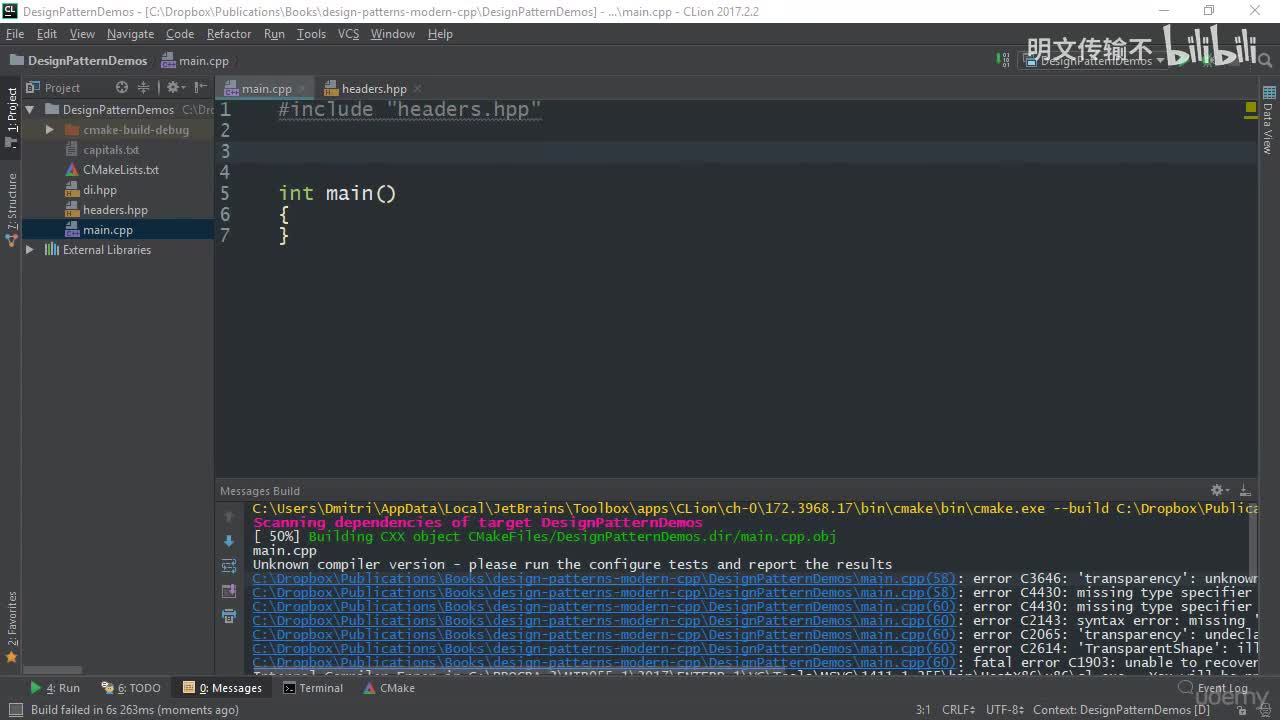Click the tool window quick-access icon in status bar
1280x720 pixels.
[x=14, y=710]
